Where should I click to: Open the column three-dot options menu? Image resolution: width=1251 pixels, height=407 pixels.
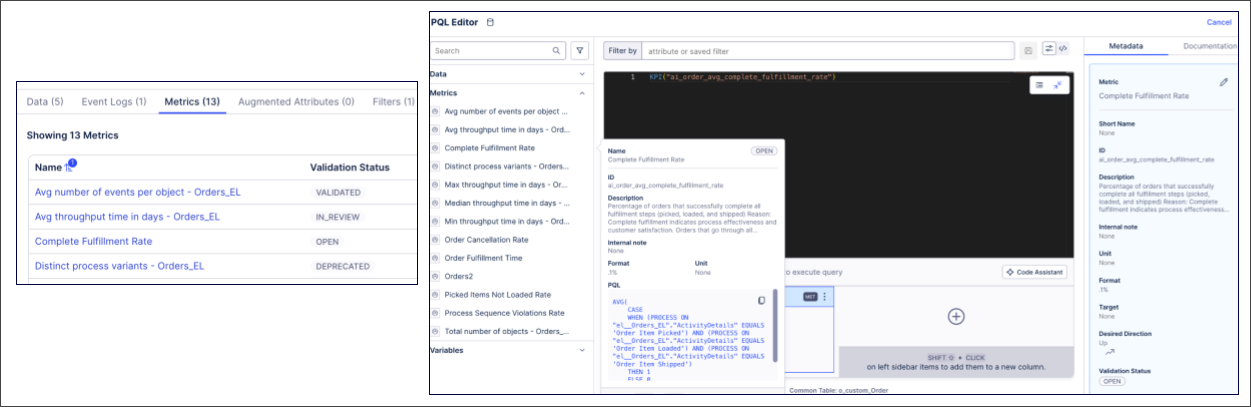825,297
